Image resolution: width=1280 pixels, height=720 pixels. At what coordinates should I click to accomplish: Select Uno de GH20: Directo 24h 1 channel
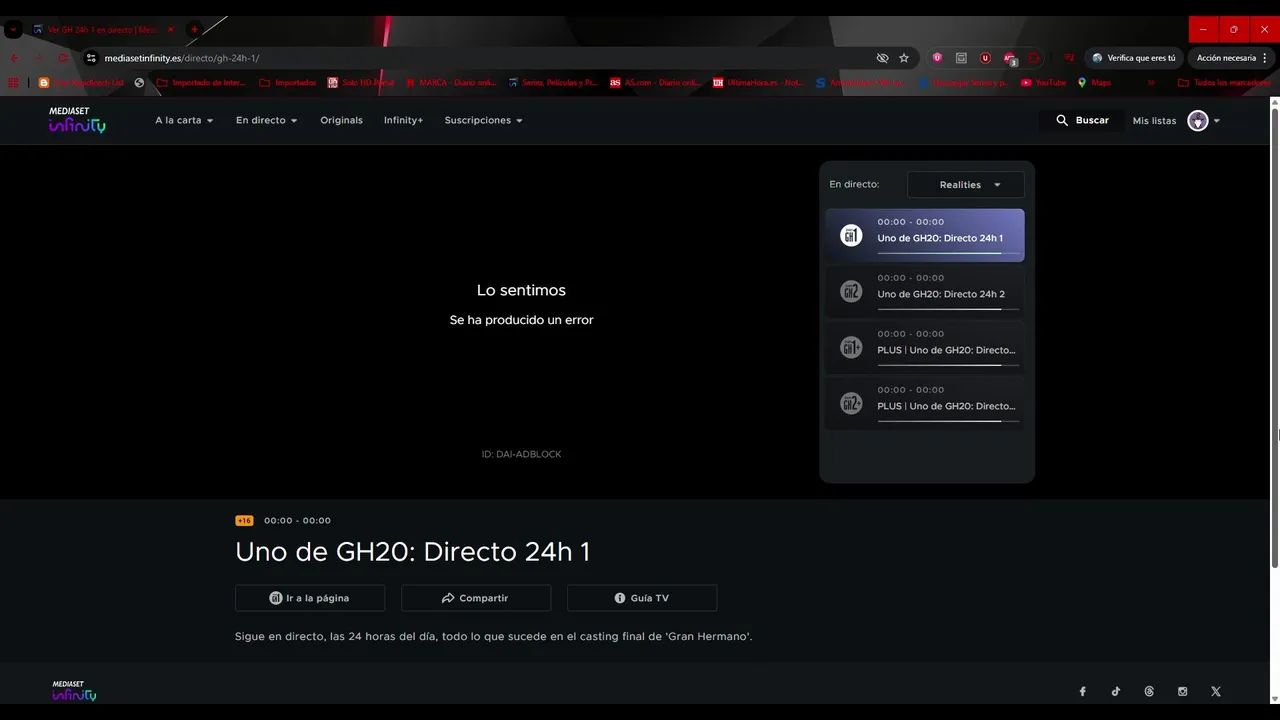tap(925, 235)
